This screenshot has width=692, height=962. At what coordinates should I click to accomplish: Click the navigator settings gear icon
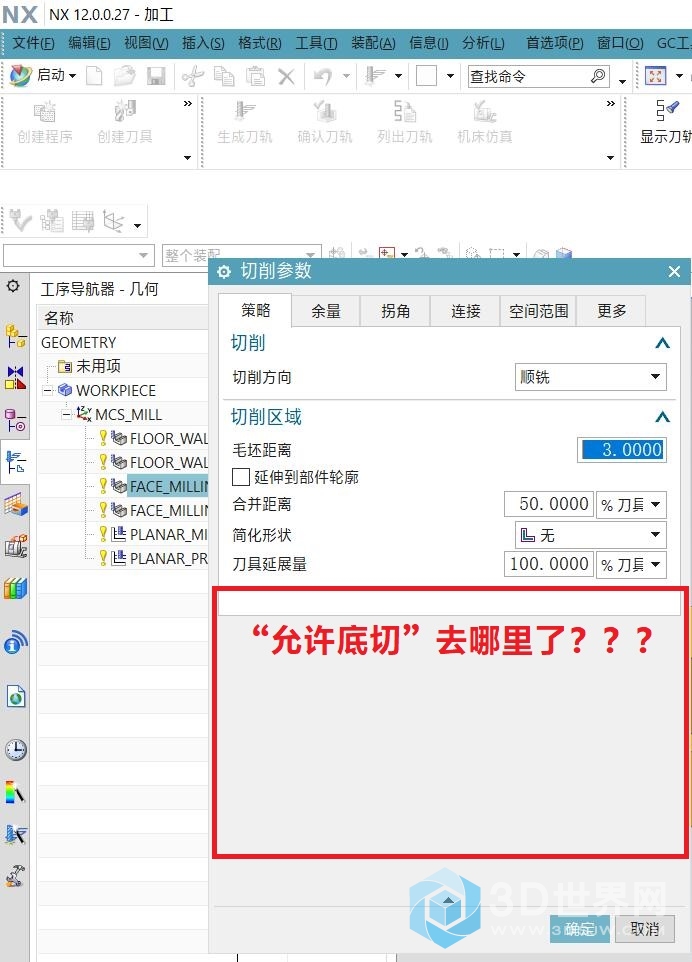tap(13, 286)
